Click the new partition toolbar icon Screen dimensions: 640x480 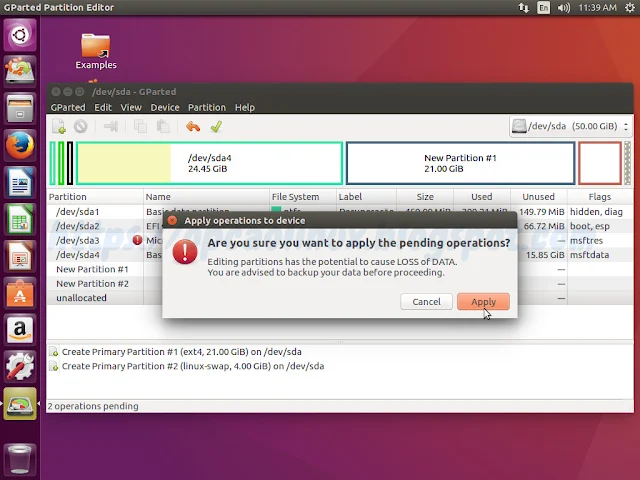pyautogui.click(x=59, y=127)
